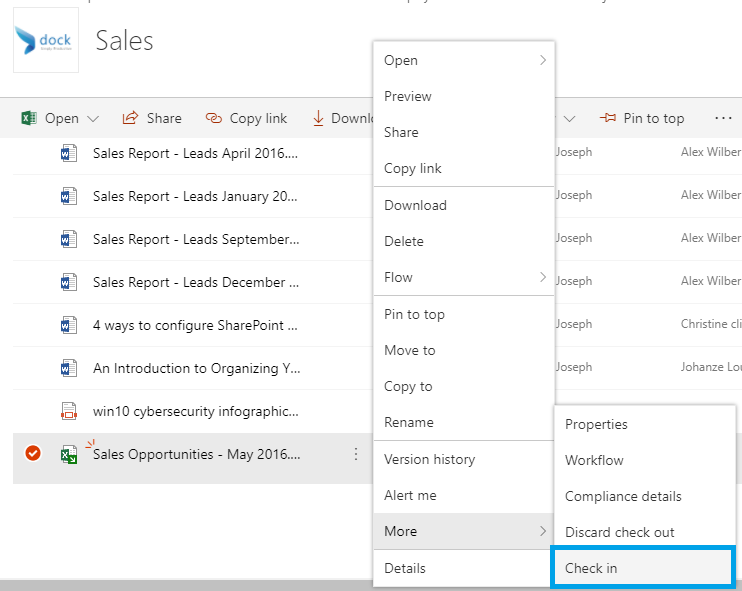Choose Version history in context menu
The height and width of the screenshot is (591, 742).
(429, 459)
